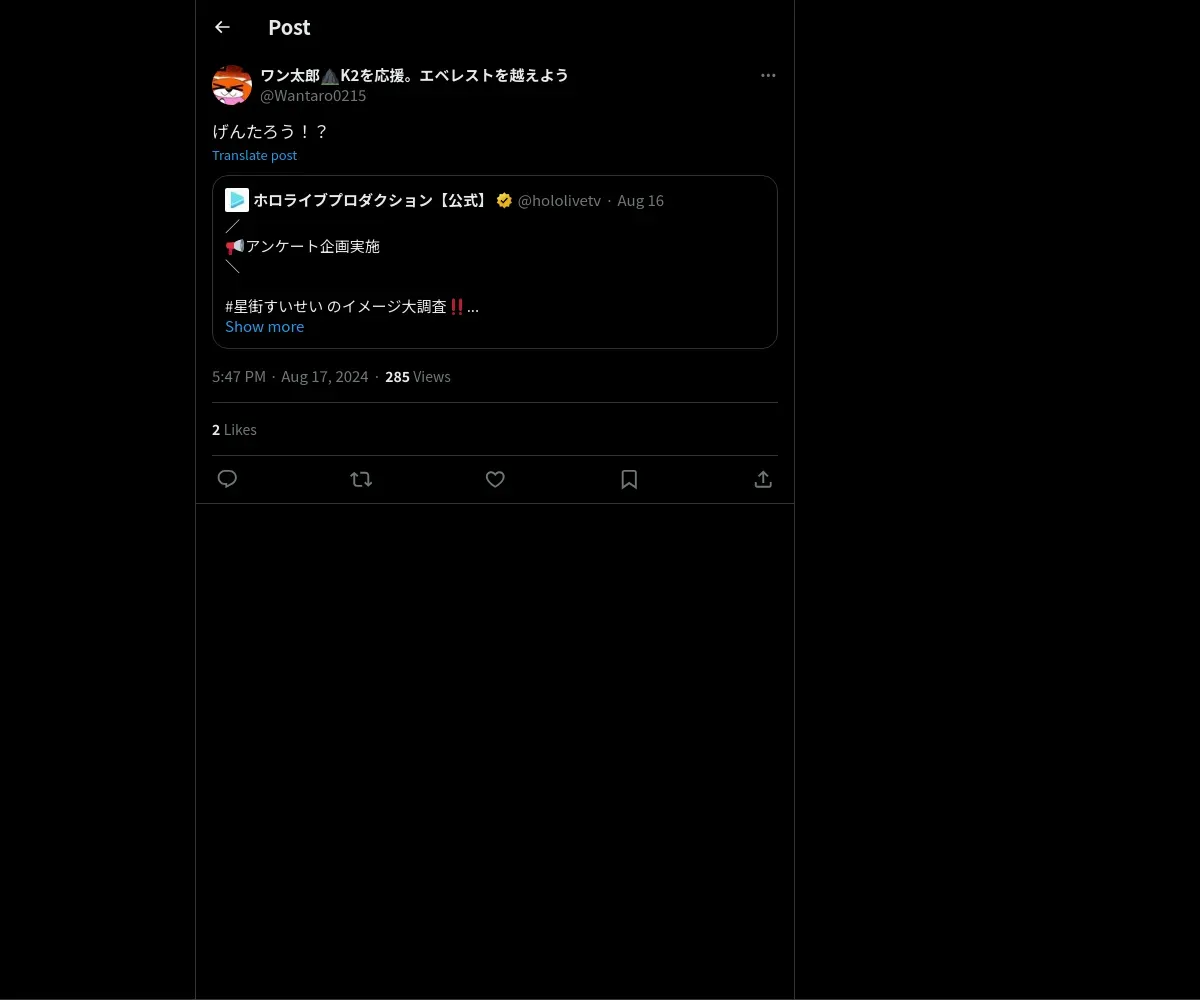Viewport: 1200px width, 1000px height.
Task: Open the #星街すいせい hashtag
Action: [x=274, y=306]
